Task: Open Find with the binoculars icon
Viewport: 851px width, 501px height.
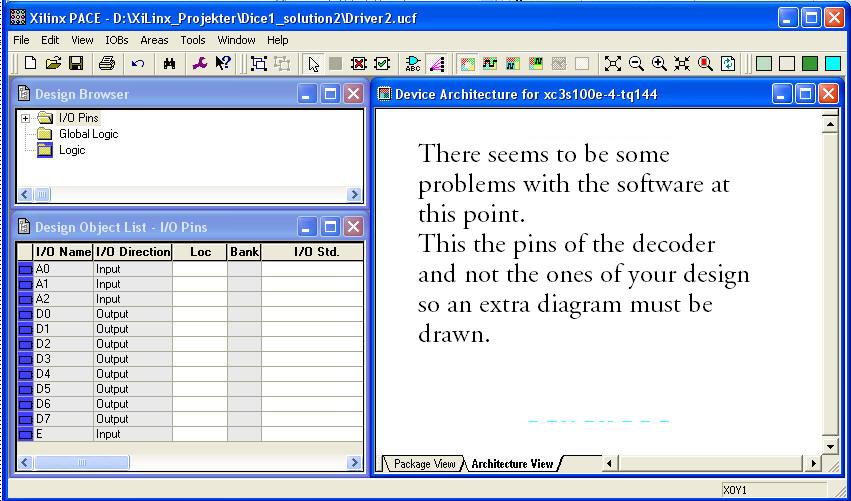Action: tap(169, 64)
